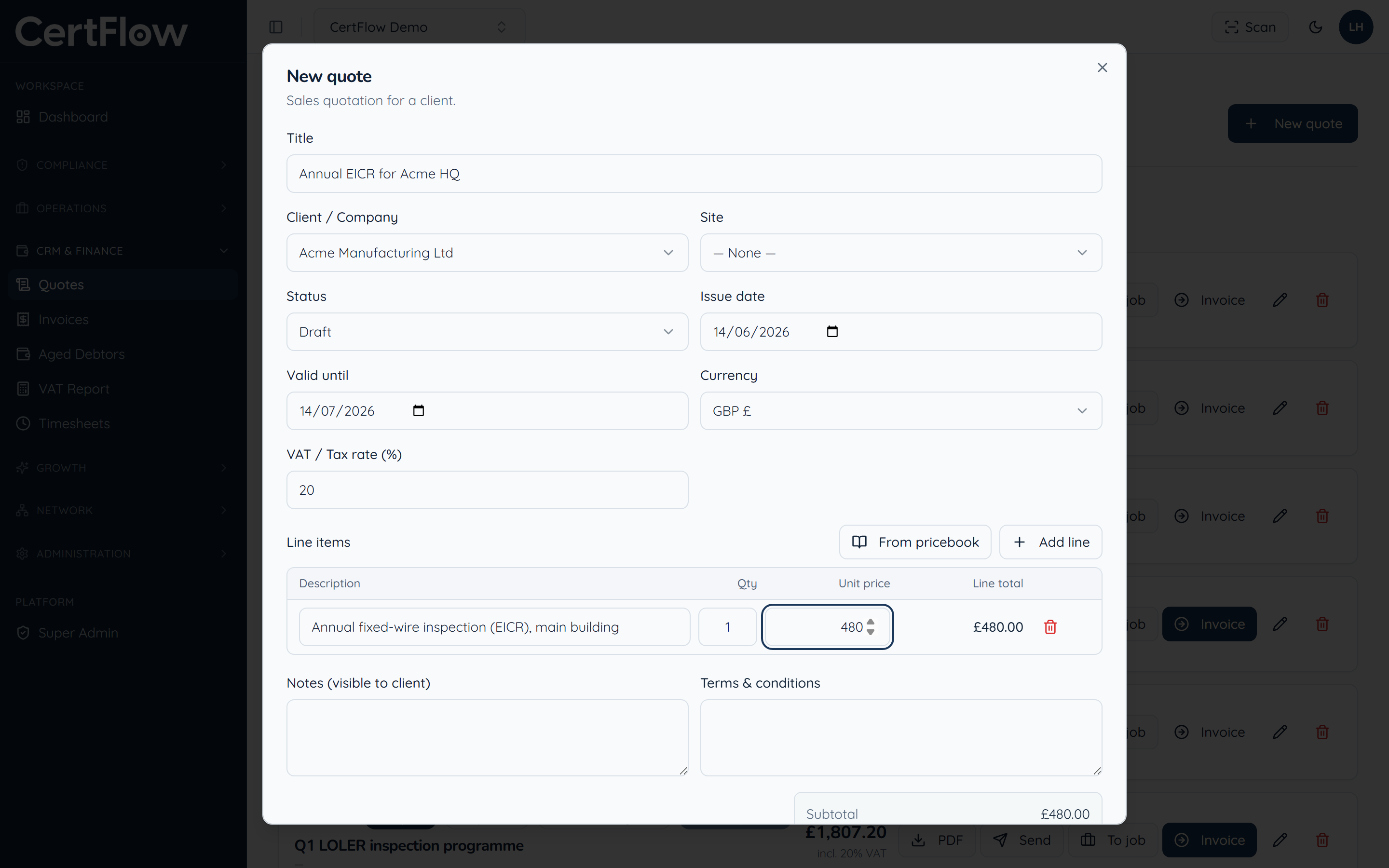Open the CertFlow Demo workspace switcher
Viewport: 1389px width, 868px height.
click(419, 27)
